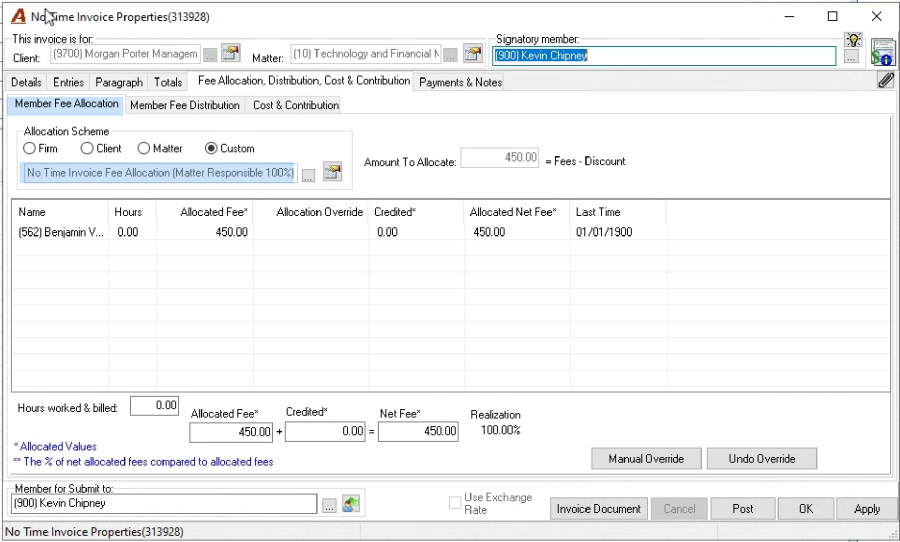The height and width of the screenshot is (542, 900).
Task: Select the Member Fee Allocation subtab
Action: coord(67,104)
